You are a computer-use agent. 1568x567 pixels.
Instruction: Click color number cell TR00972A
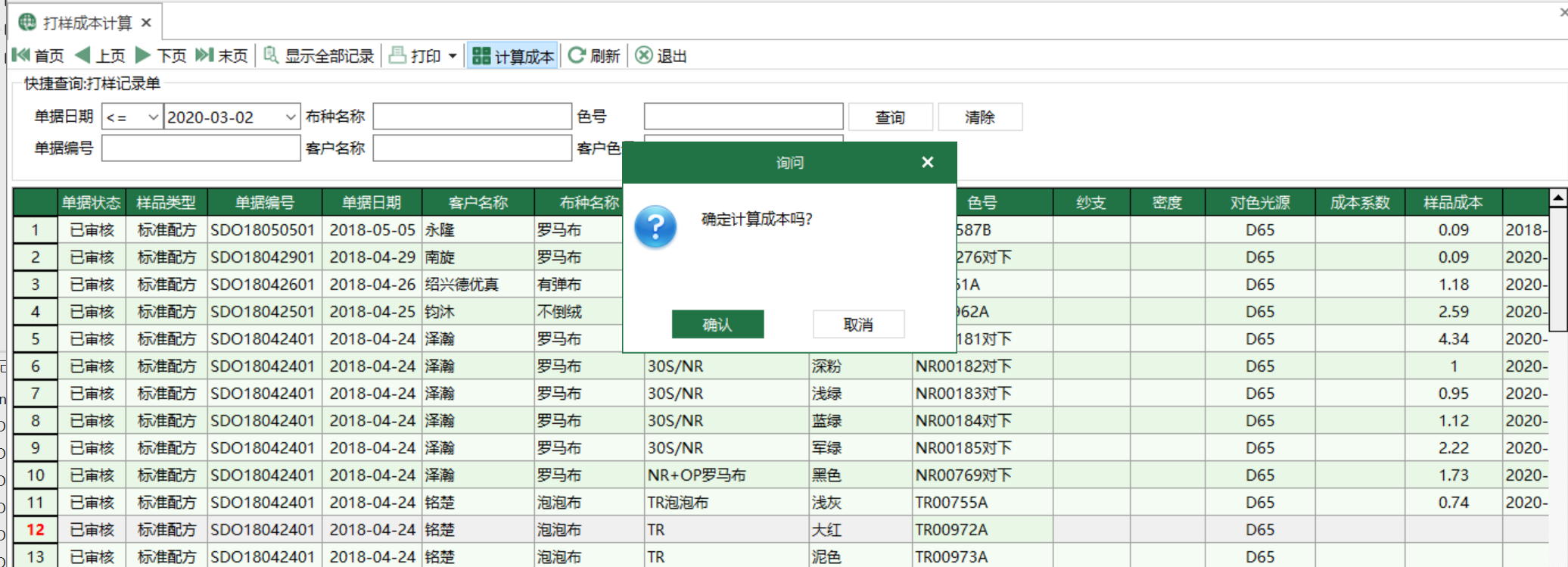coord(983,530)
